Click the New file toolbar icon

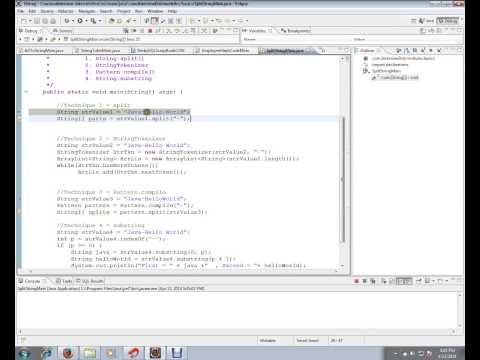(x=24, y=21)
